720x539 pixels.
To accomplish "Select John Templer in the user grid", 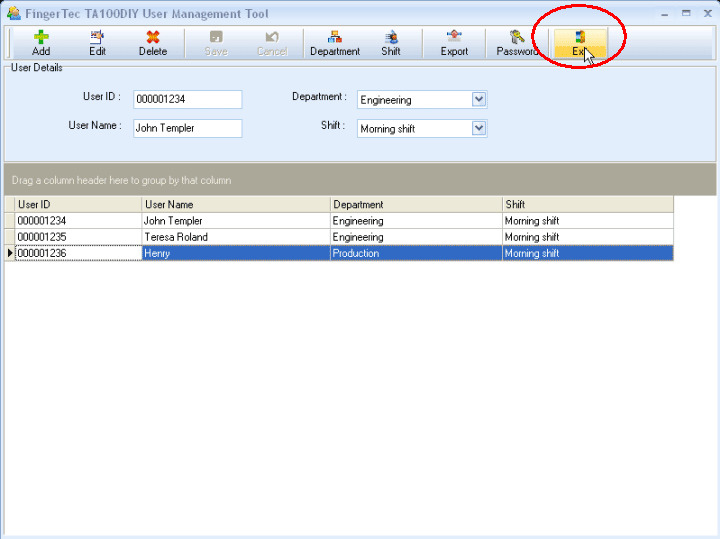I will (236, 221).
